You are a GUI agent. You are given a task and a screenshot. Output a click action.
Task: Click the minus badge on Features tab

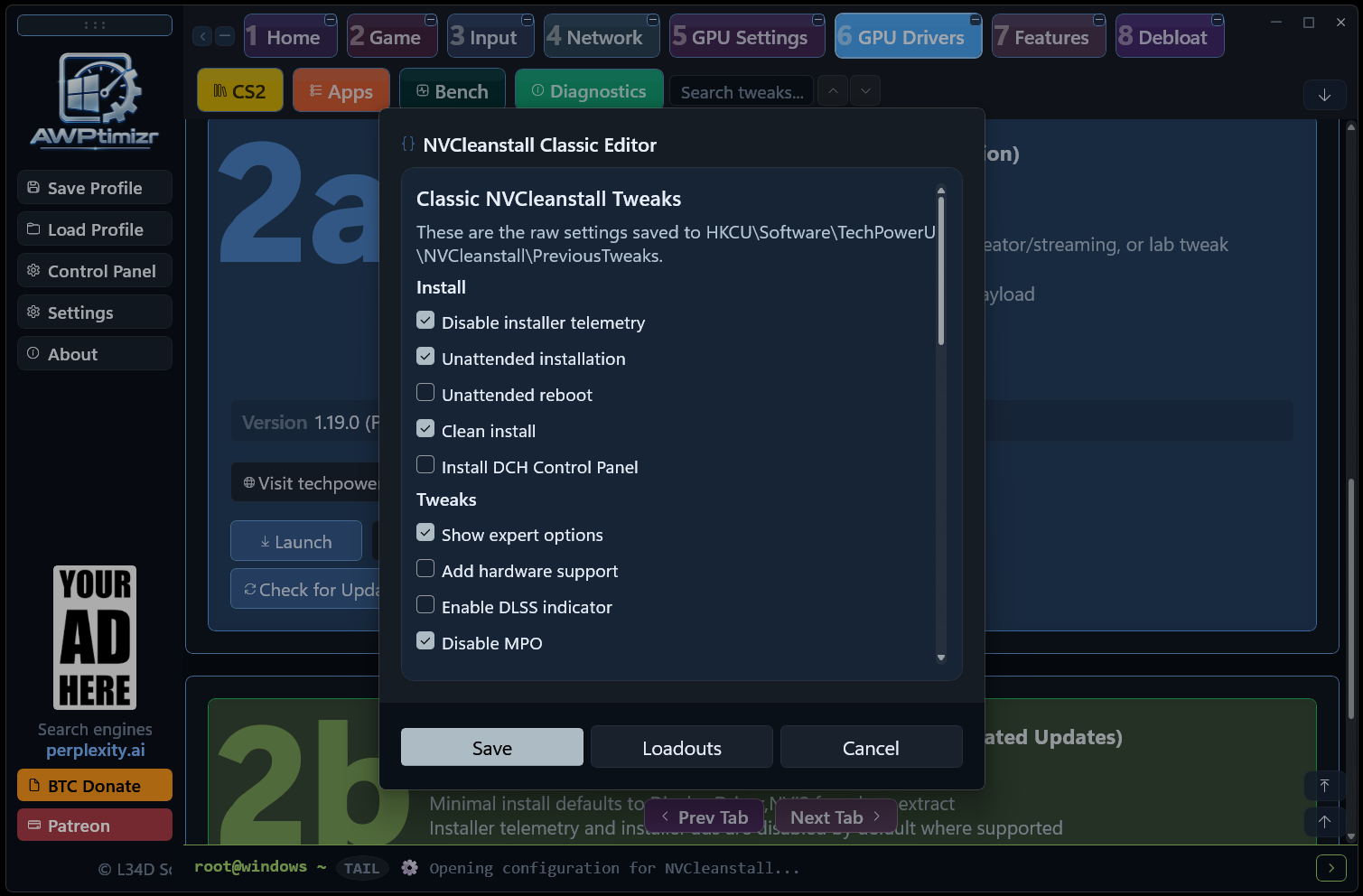tap(1099, 20)
